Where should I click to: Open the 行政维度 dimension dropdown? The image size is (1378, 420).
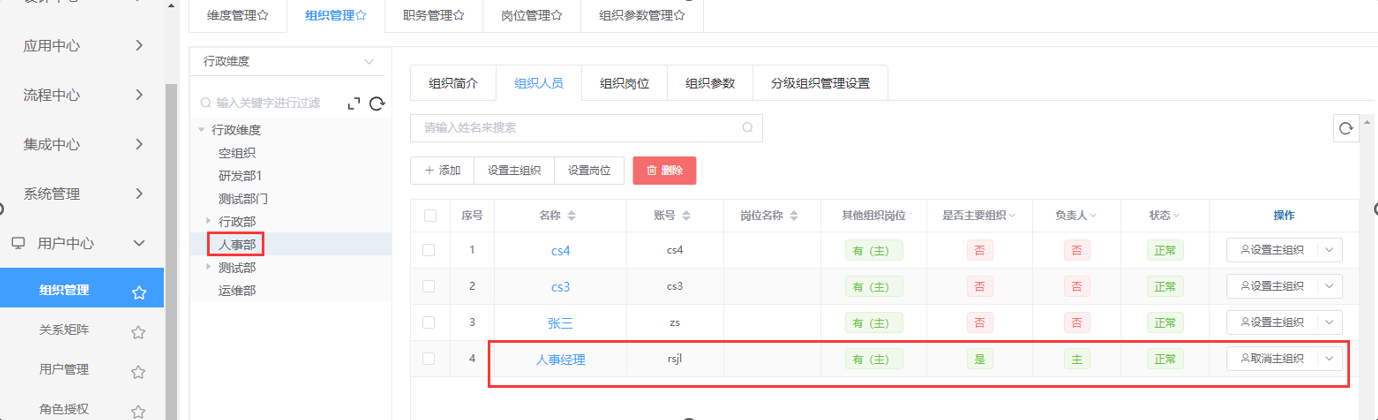pos(289,61)
